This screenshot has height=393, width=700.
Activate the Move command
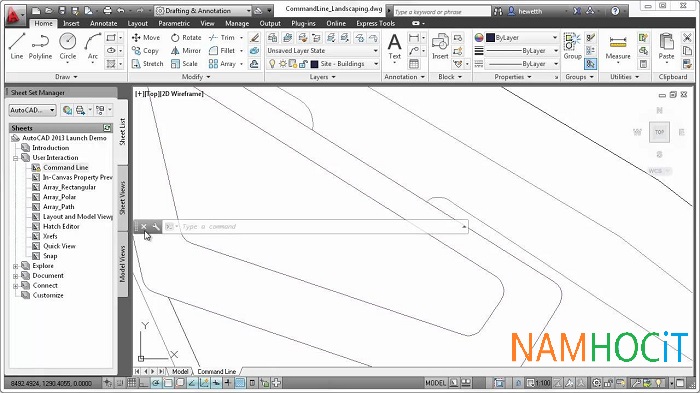(x=146, y=38)
